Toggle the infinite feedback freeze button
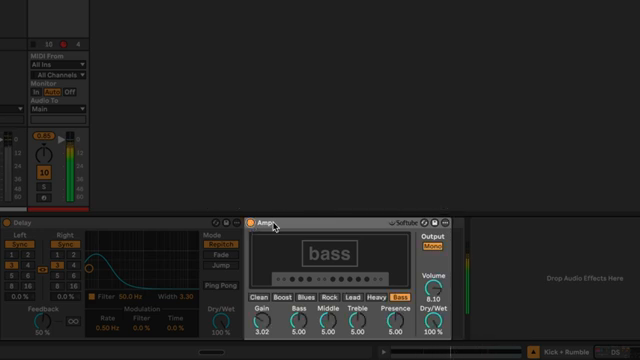This screenshot has height=360, width=640. pyautogui.click(x=73, y=322)
